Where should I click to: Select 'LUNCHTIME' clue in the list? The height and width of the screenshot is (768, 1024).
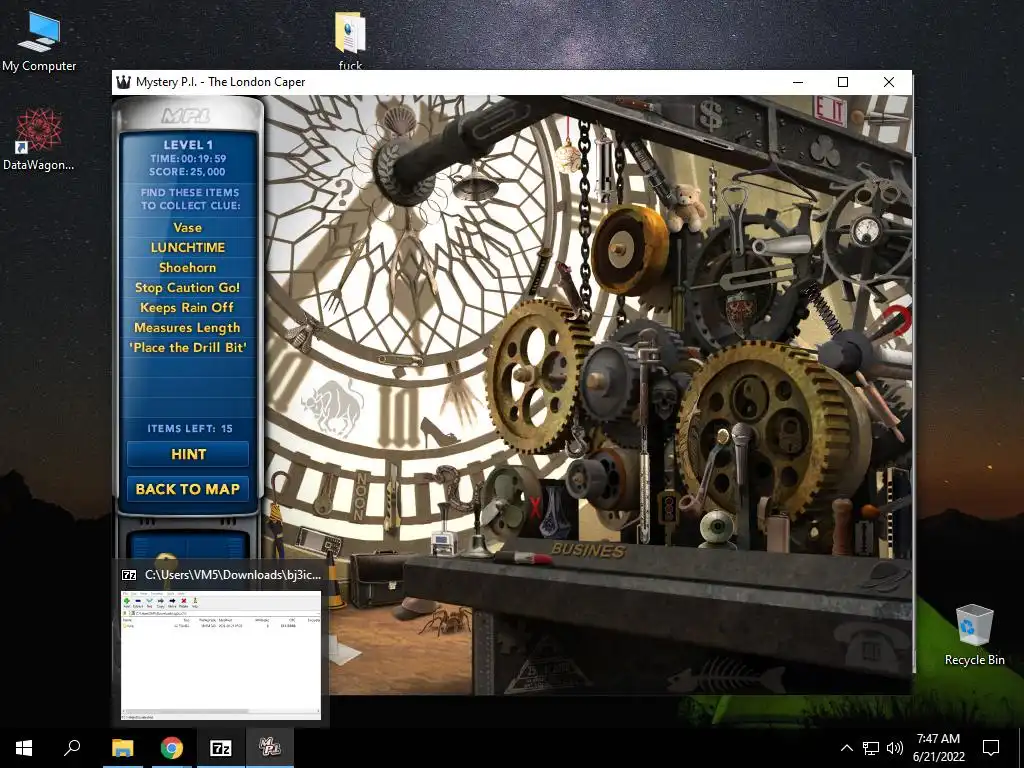[187, 248]
